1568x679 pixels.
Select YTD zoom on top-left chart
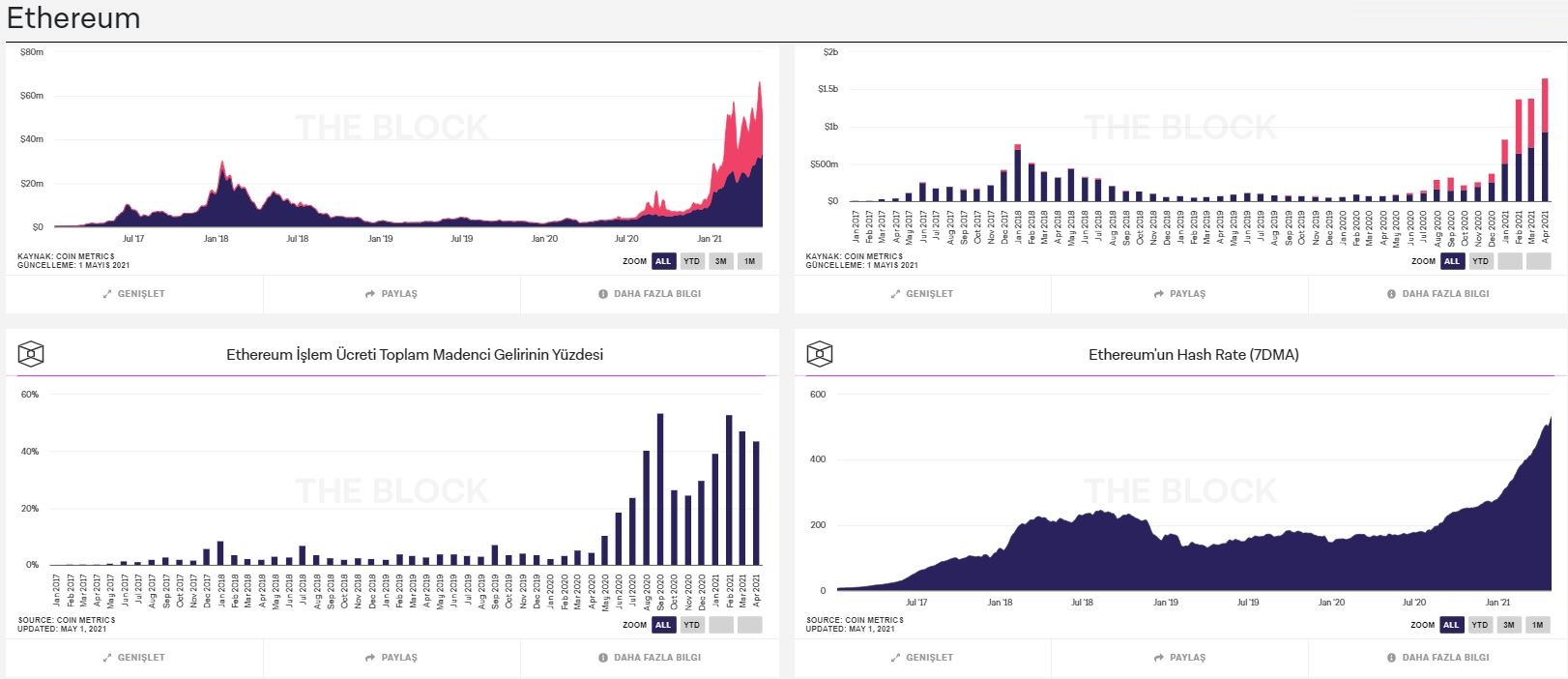coord(691,261)
